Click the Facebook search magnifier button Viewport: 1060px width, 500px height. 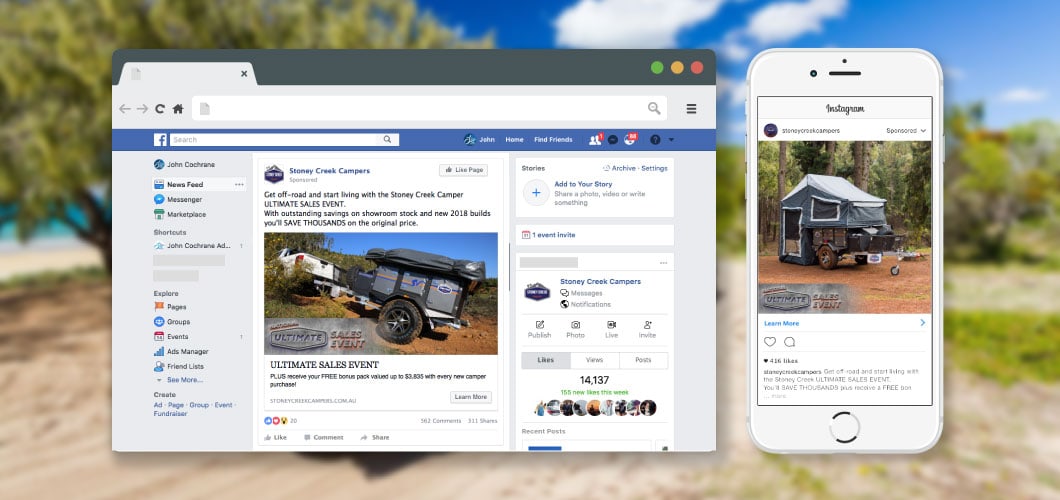tap(388, 140)
